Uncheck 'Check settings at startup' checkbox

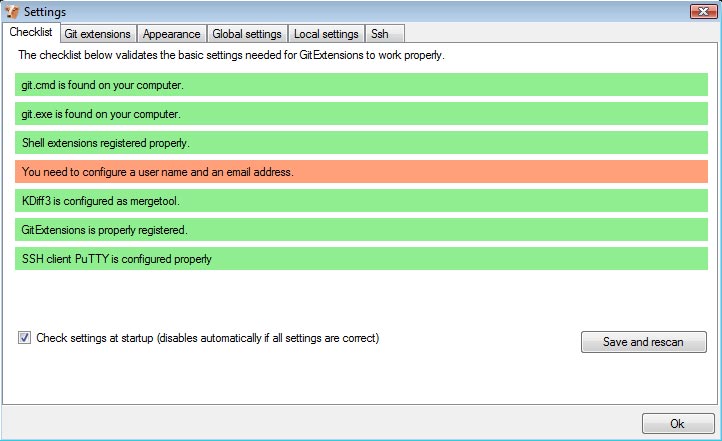coord(24,338)
